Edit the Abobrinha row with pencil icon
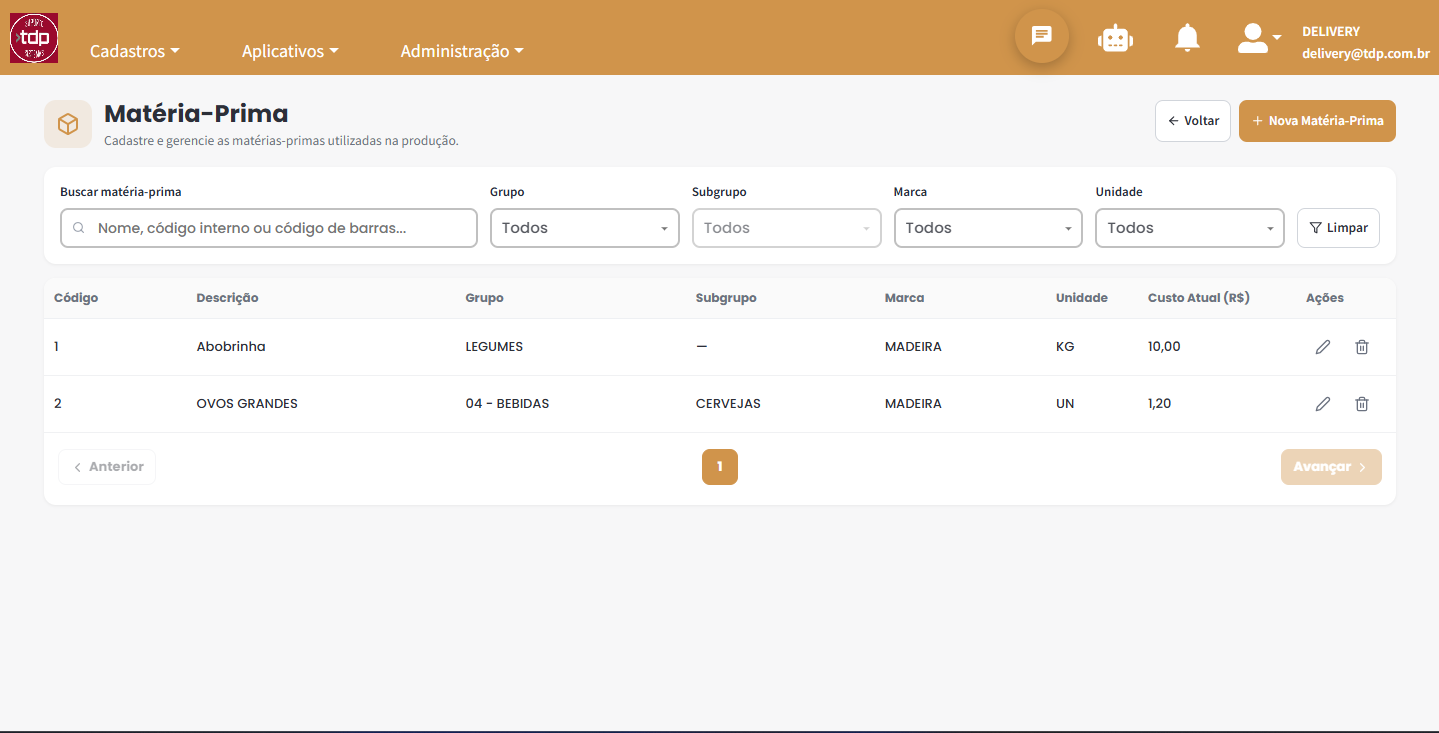This screenshot has width=1439, height=733. [1323, 347]
